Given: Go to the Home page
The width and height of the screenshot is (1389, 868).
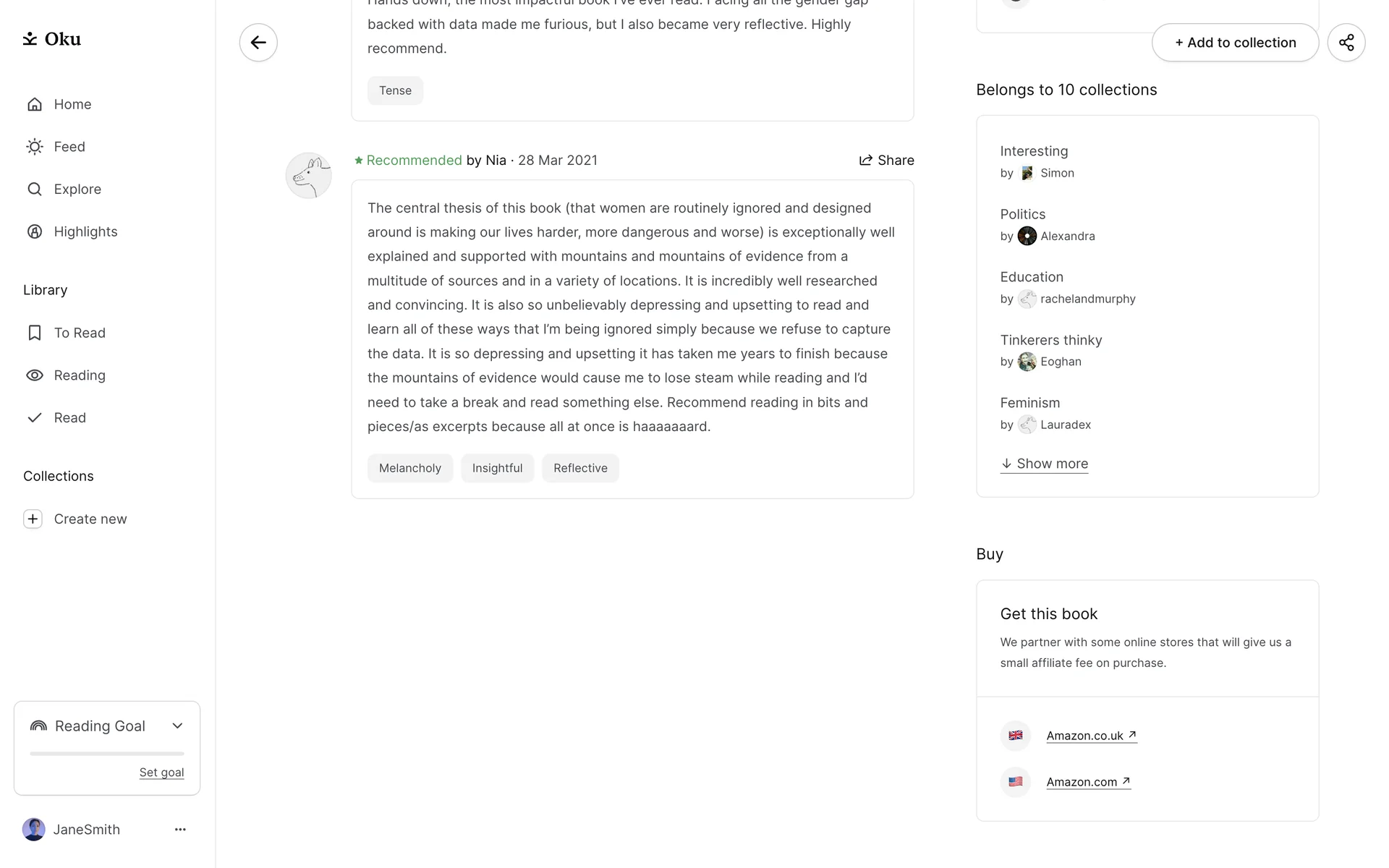Looking at the screenshot, I should pyautogui.click(x=72, y=104).
